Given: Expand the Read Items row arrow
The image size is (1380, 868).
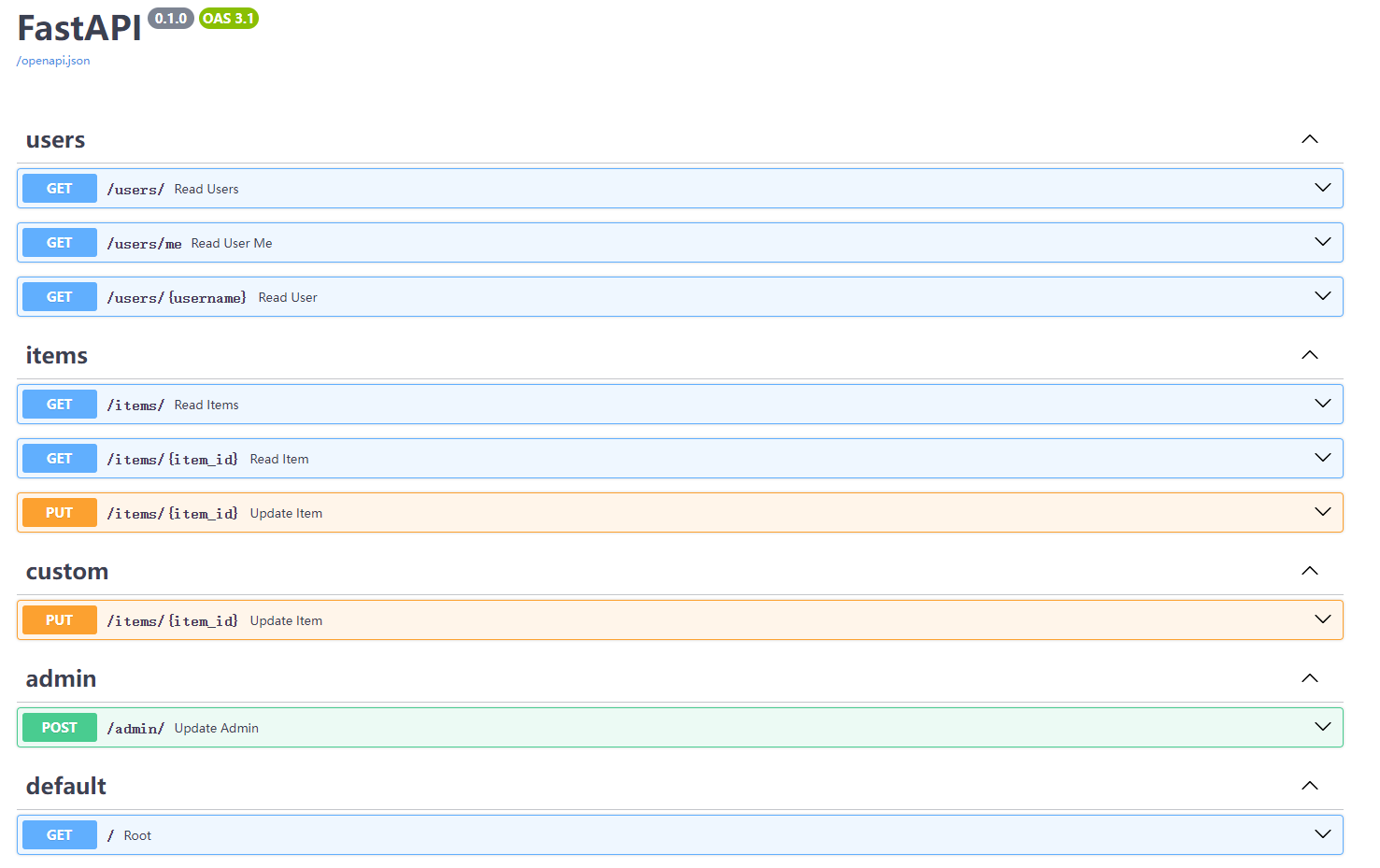Looking at the screenshot, I should point(1323,404).
